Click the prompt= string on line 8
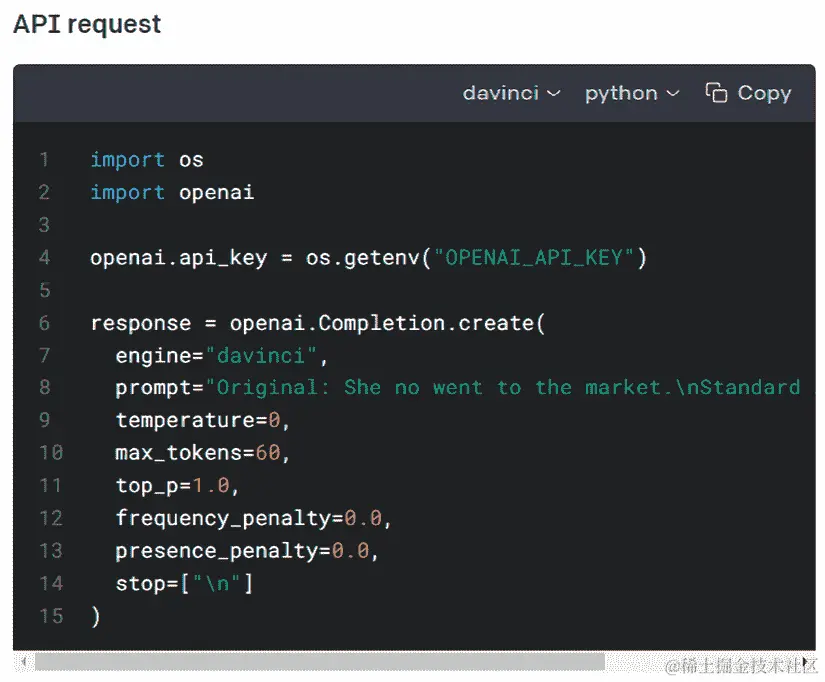The height and width of the screenshot is (682, 825). pos(458,388)
